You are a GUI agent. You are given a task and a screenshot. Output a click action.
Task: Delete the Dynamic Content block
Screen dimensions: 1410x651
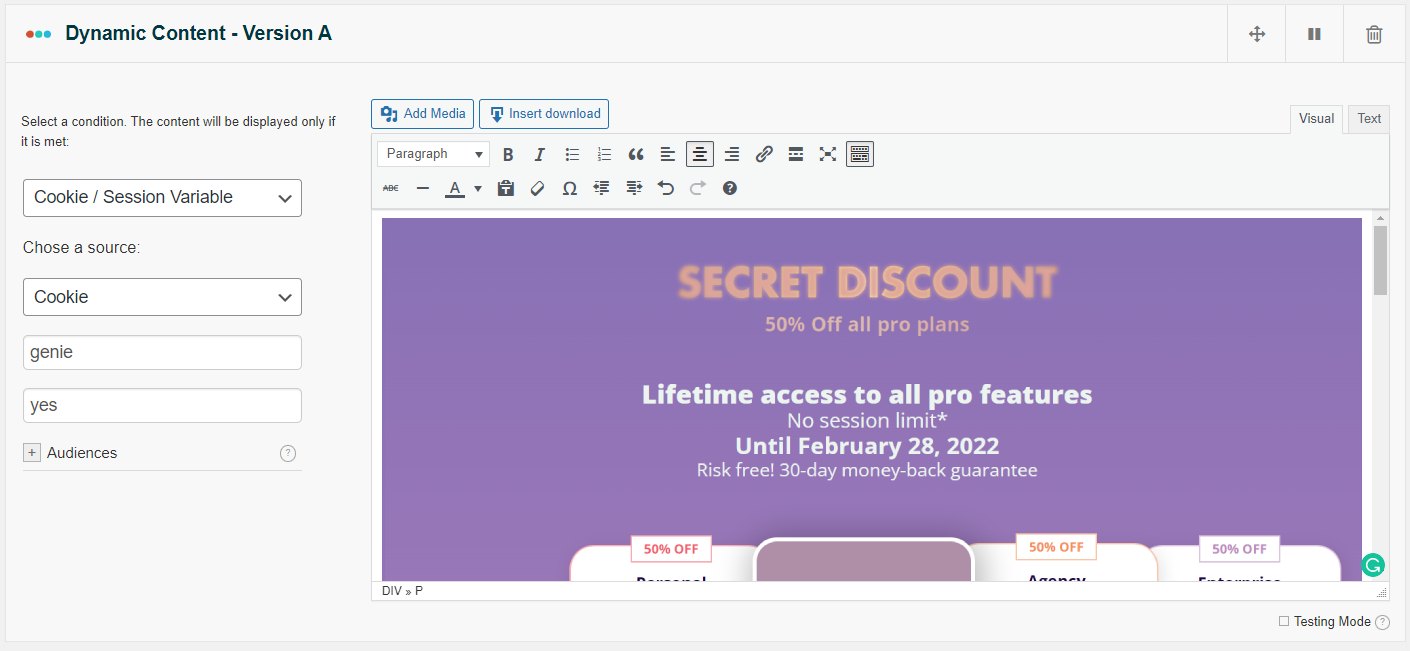tap(1373, 33)
